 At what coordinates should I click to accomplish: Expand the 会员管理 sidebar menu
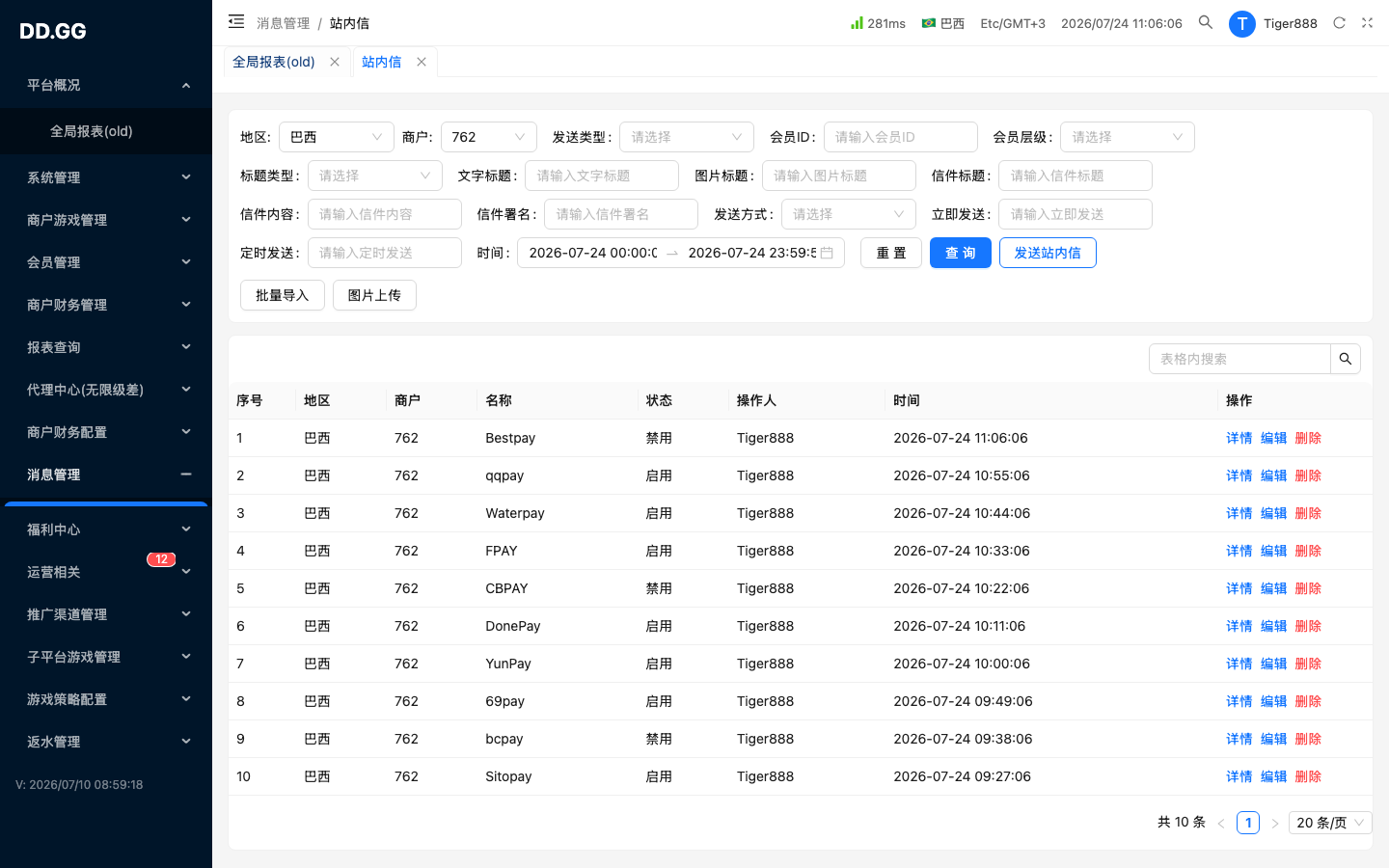106,262
